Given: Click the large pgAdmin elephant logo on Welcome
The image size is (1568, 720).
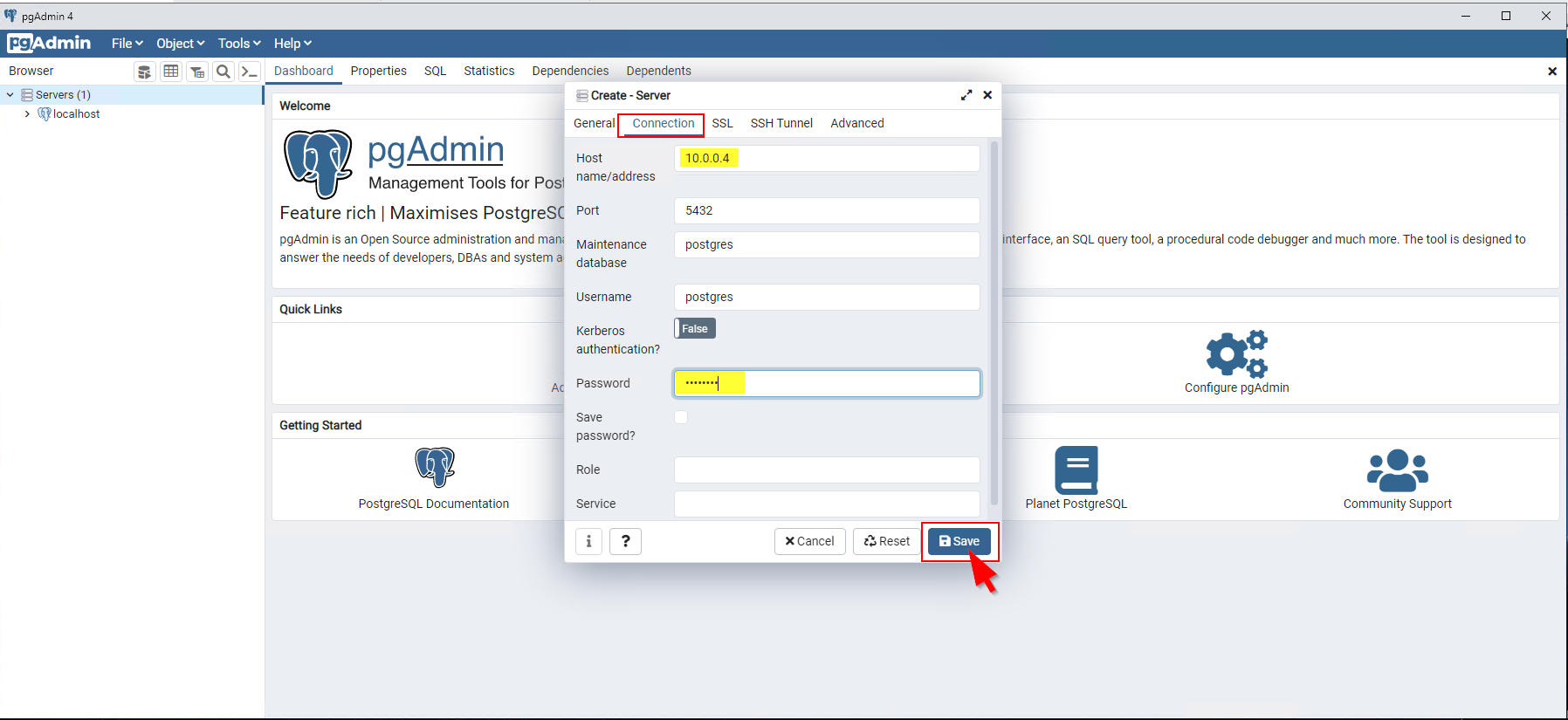Looking at the screenshot, I should tap(319, 164).
